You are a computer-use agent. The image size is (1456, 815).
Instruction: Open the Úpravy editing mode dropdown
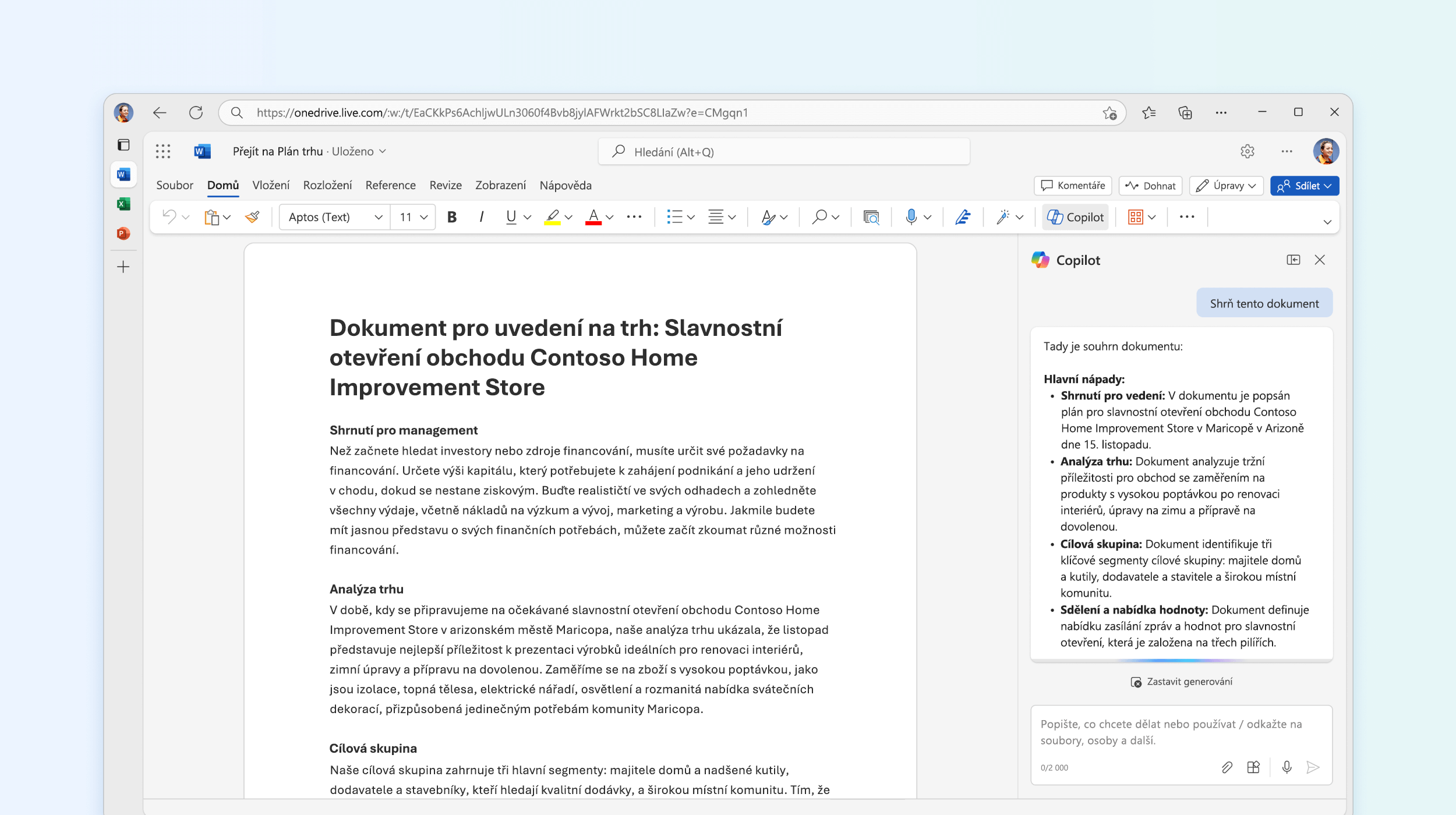tap(1227, 186)
